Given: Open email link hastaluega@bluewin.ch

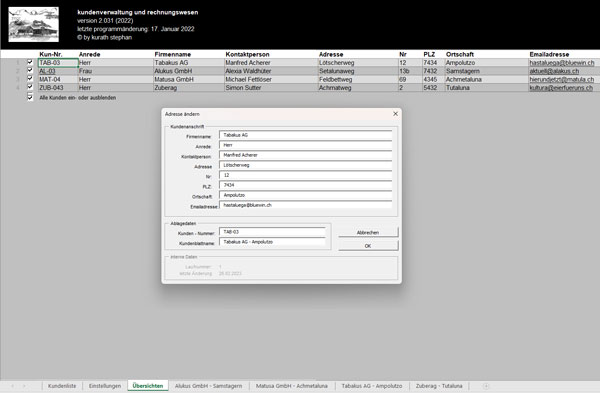Looking at the screenshot, I should [562, 63].
